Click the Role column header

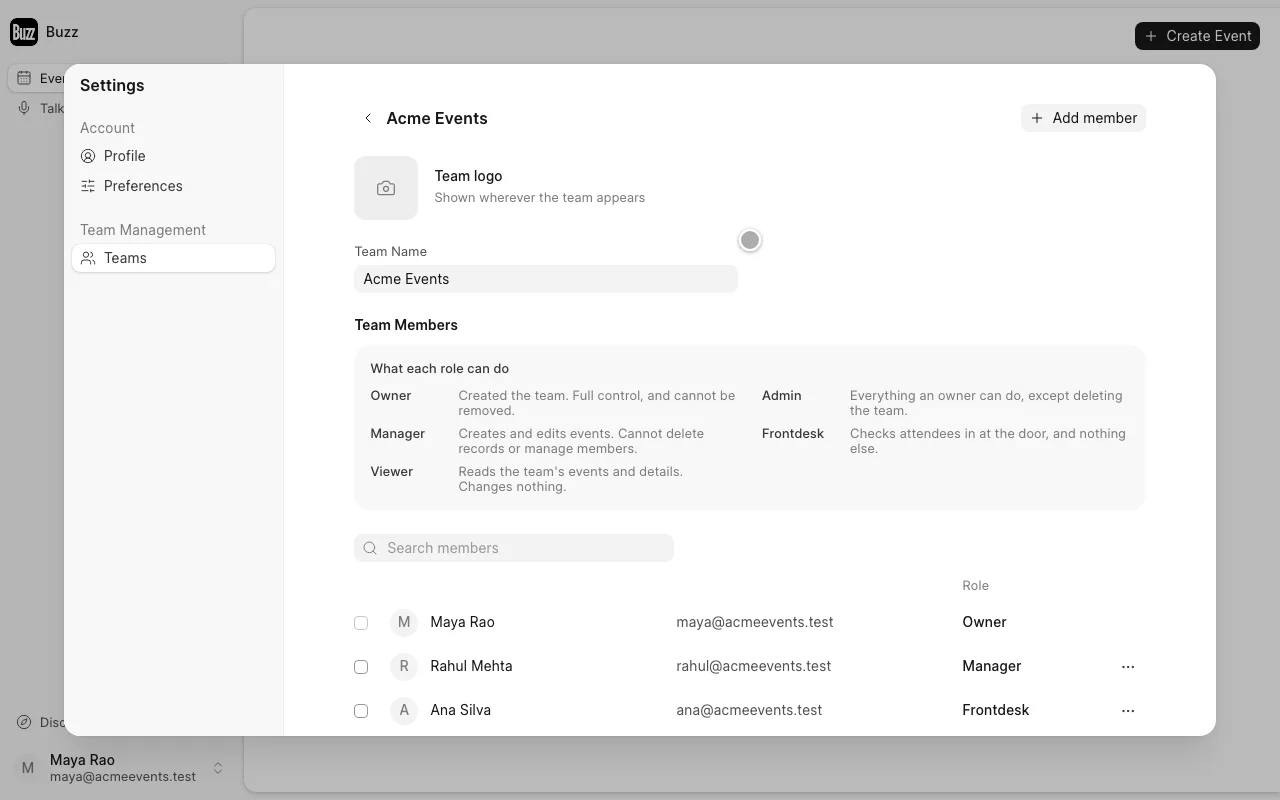click(975, 586)
